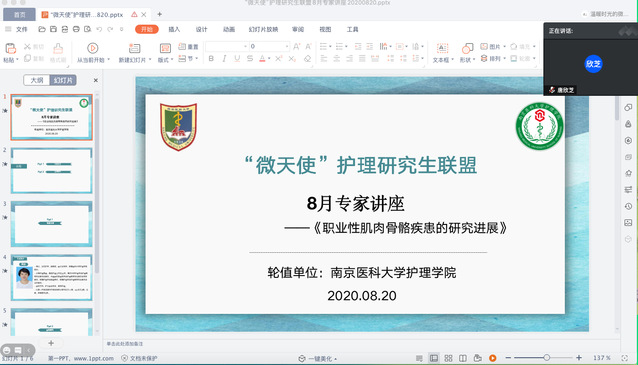Click the 新建幻灯片 new slide icon
638x365 pixels.
(134, 48)
